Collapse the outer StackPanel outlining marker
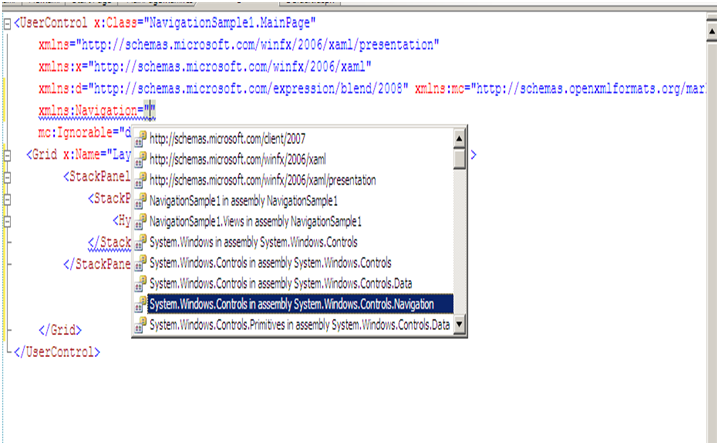This screenshot has height=445, width=719. pos(7,176)
